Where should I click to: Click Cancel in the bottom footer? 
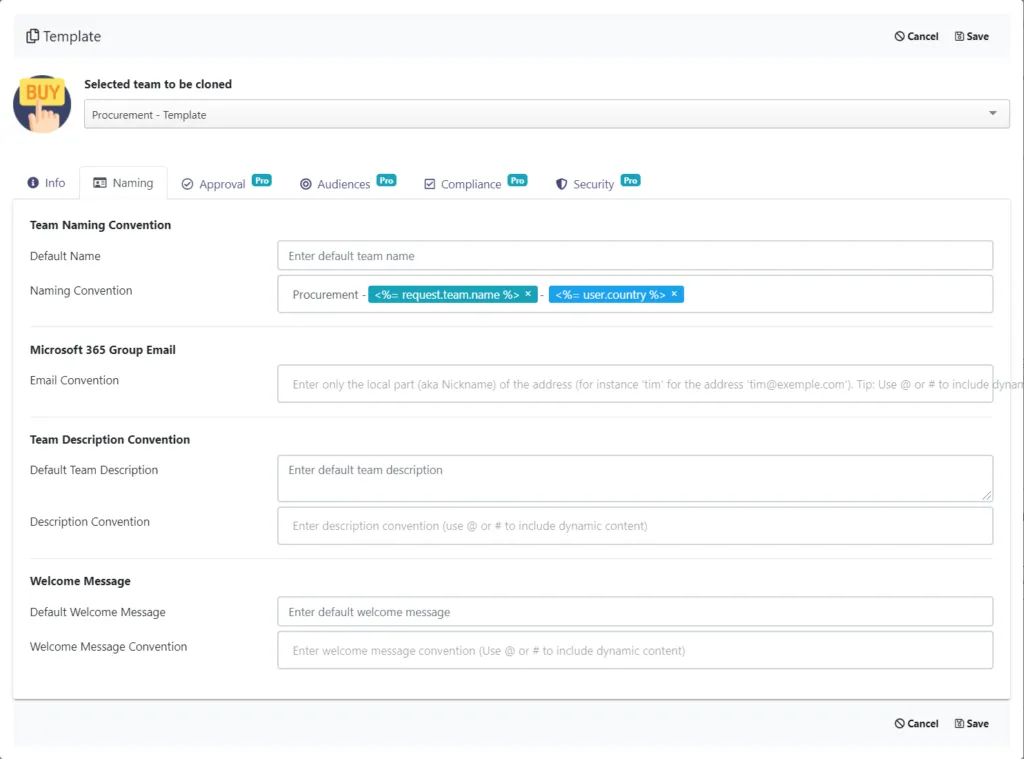pyautogui.click(x=916, y=724)
